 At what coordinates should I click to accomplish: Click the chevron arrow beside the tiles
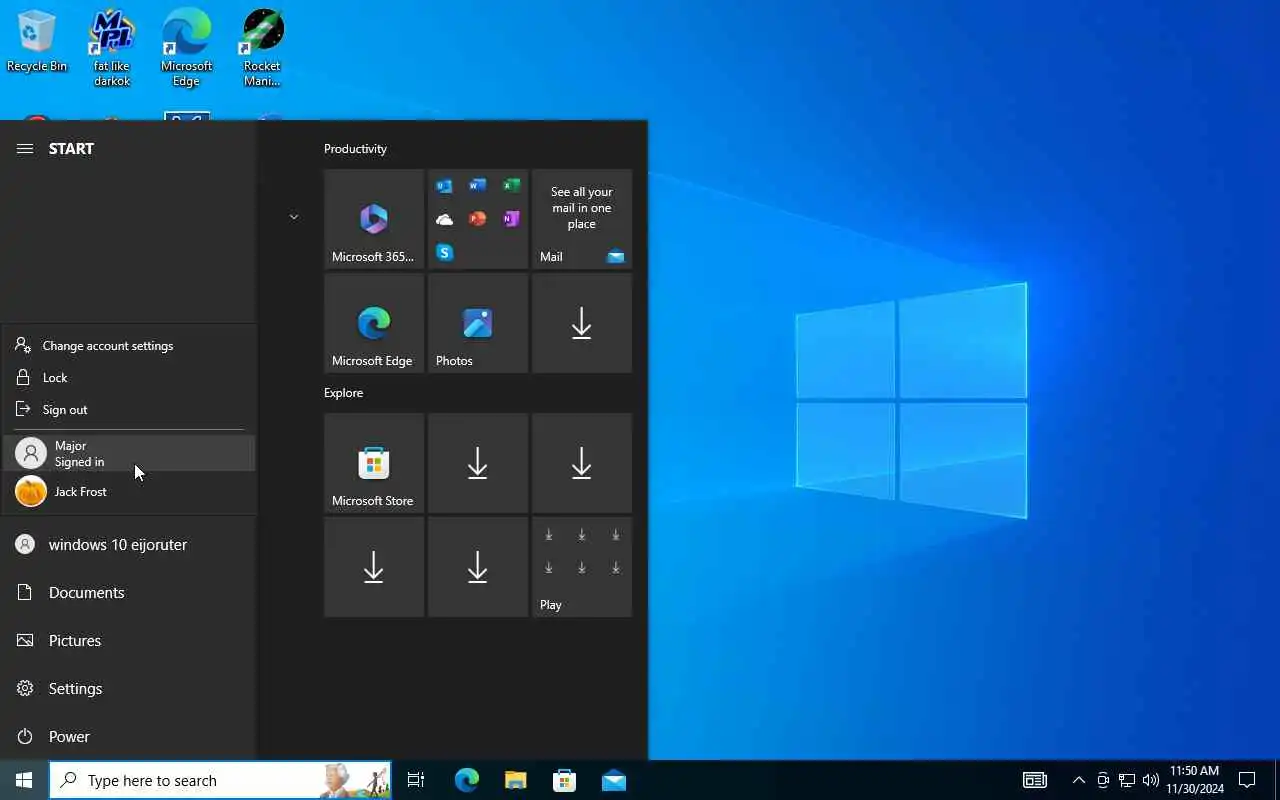tap(293, 217)
